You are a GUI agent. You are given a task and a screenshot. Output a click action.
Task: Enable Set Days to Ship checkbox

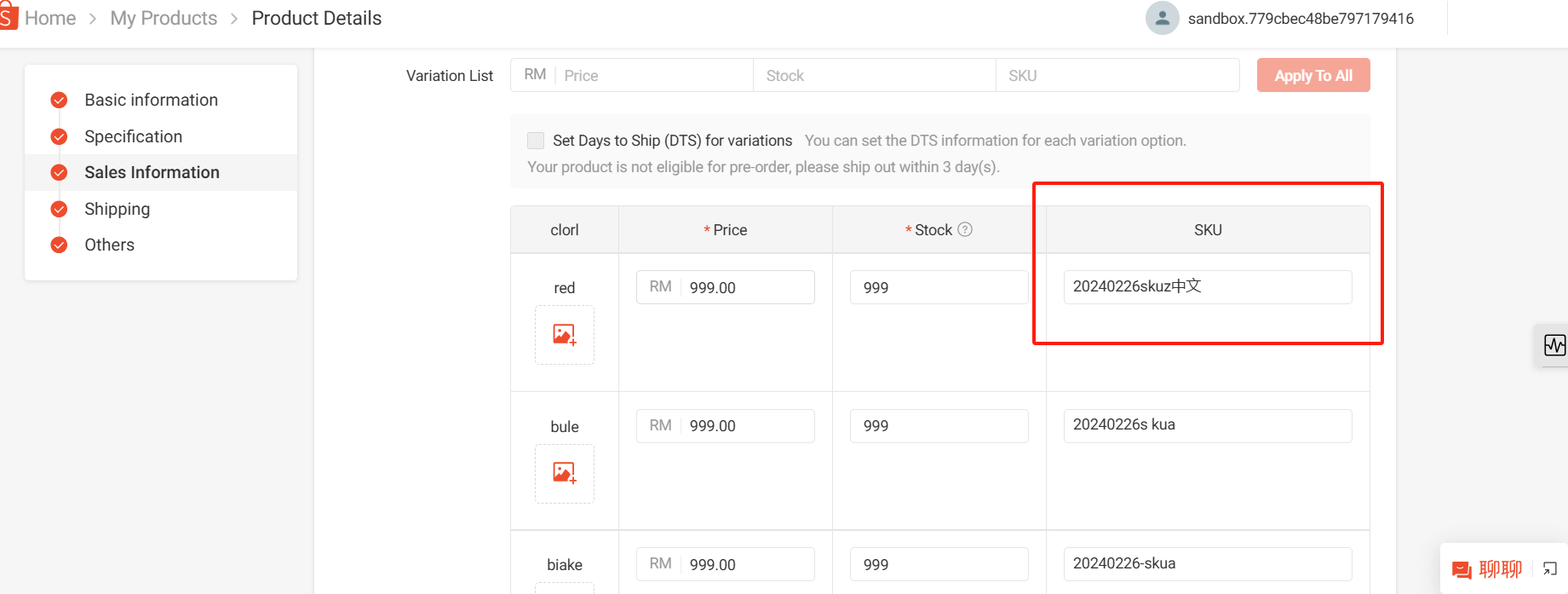coord(536,141)
